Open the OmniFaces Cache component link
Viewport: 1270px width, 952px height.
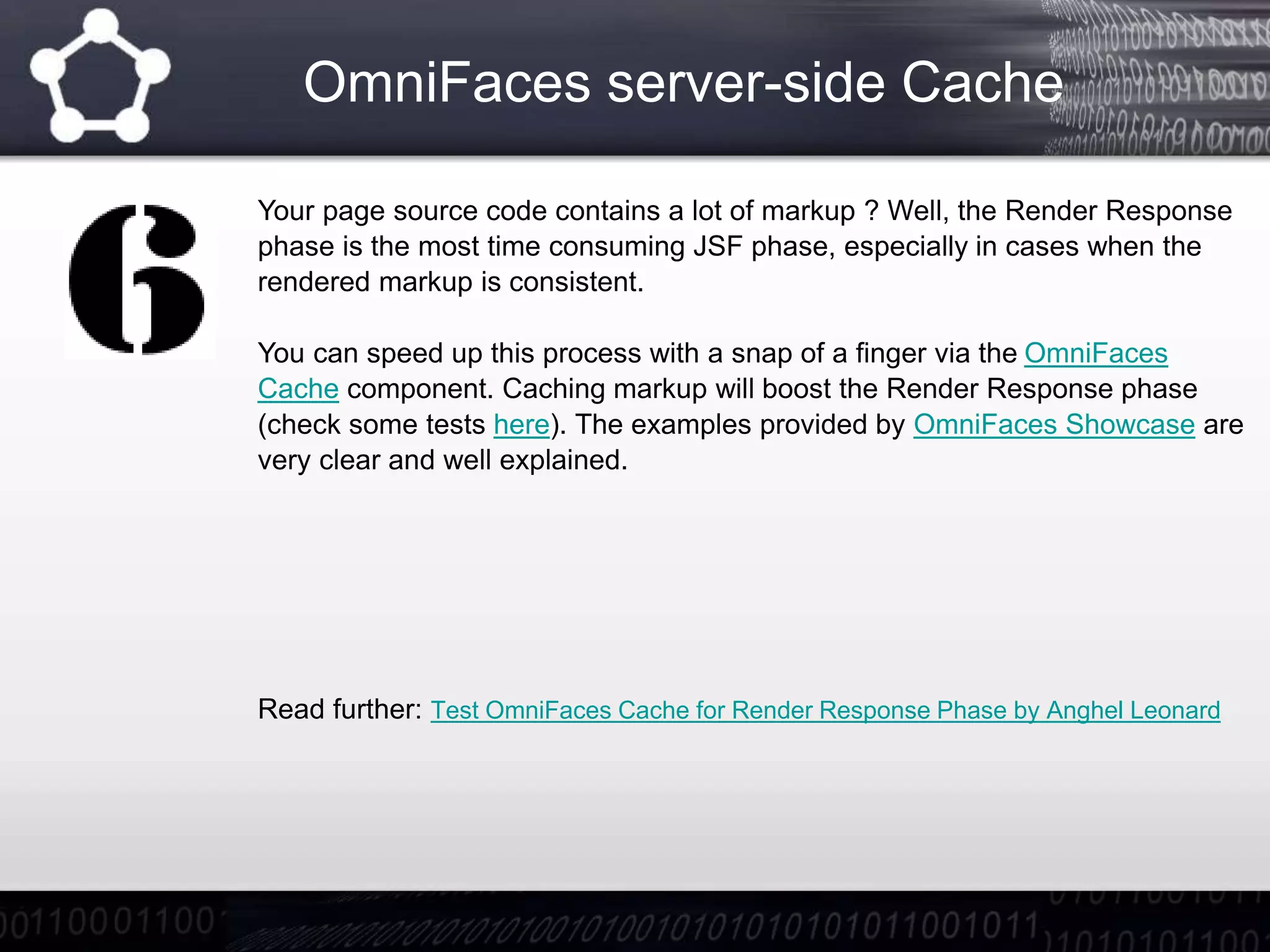1096,354
